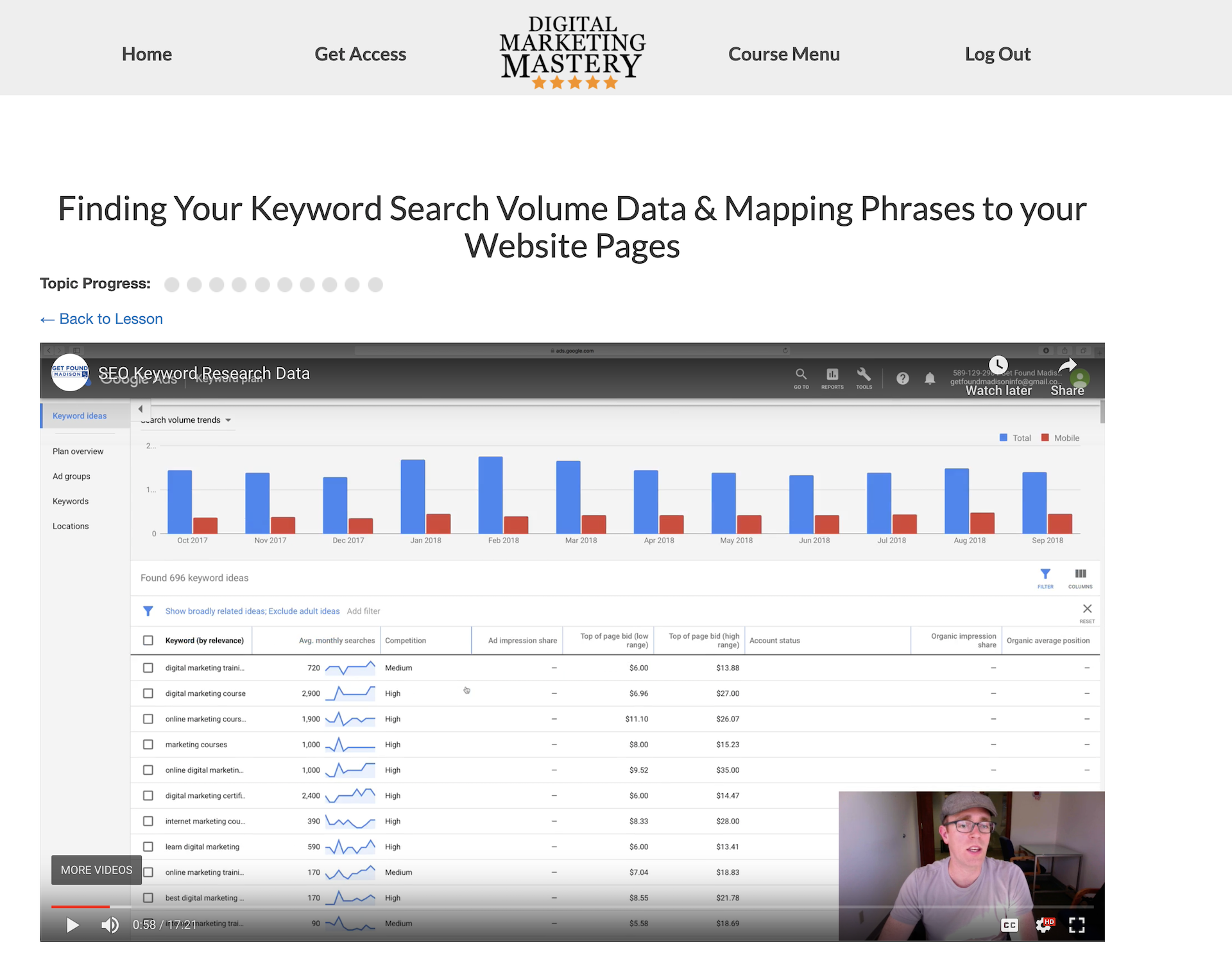
Task: Check the online digital marketing row
Action: point(148,770)
